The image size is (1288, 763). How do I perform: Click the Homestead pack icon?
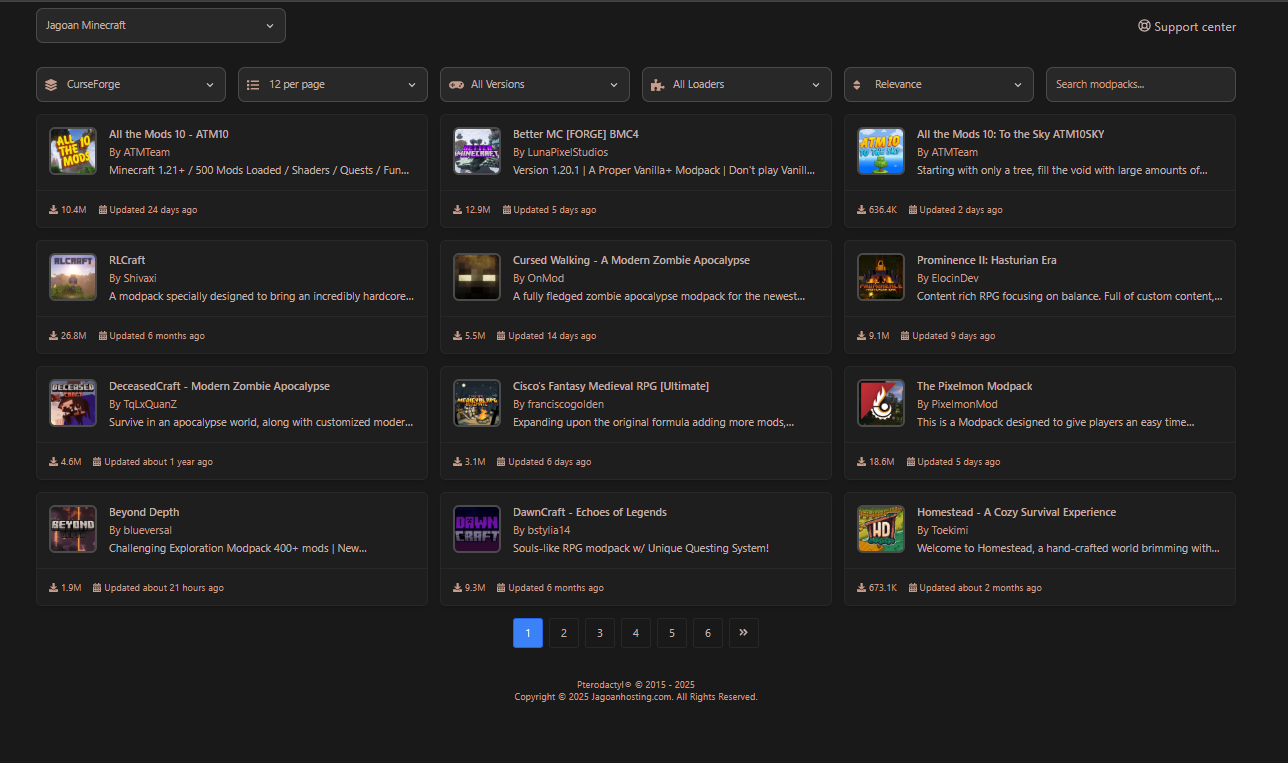(881, 529)
